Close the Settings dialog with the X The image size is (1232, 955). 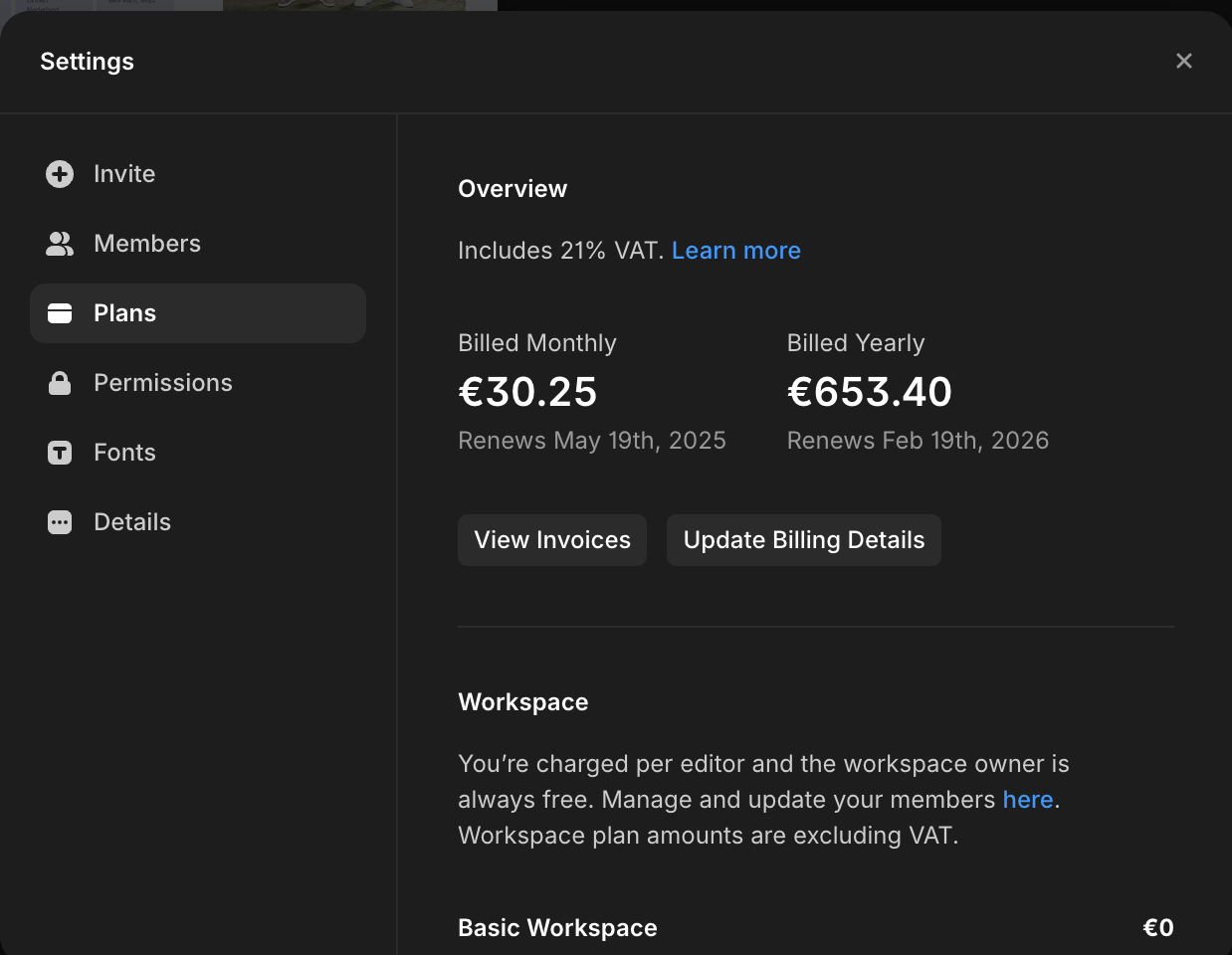1183,61
